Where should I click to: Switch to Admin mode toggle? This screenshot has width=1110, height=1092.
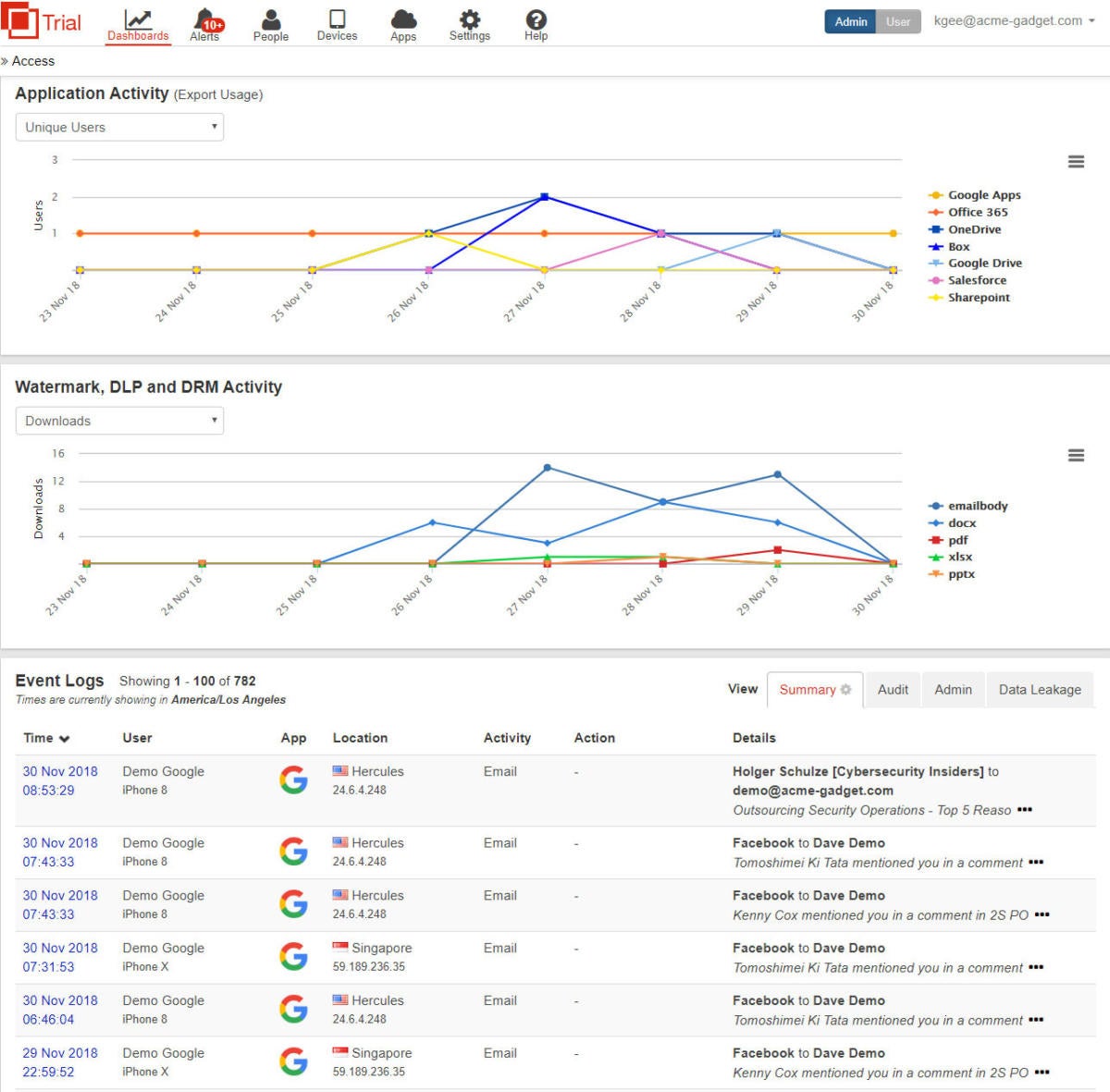[x=850, y=21]
